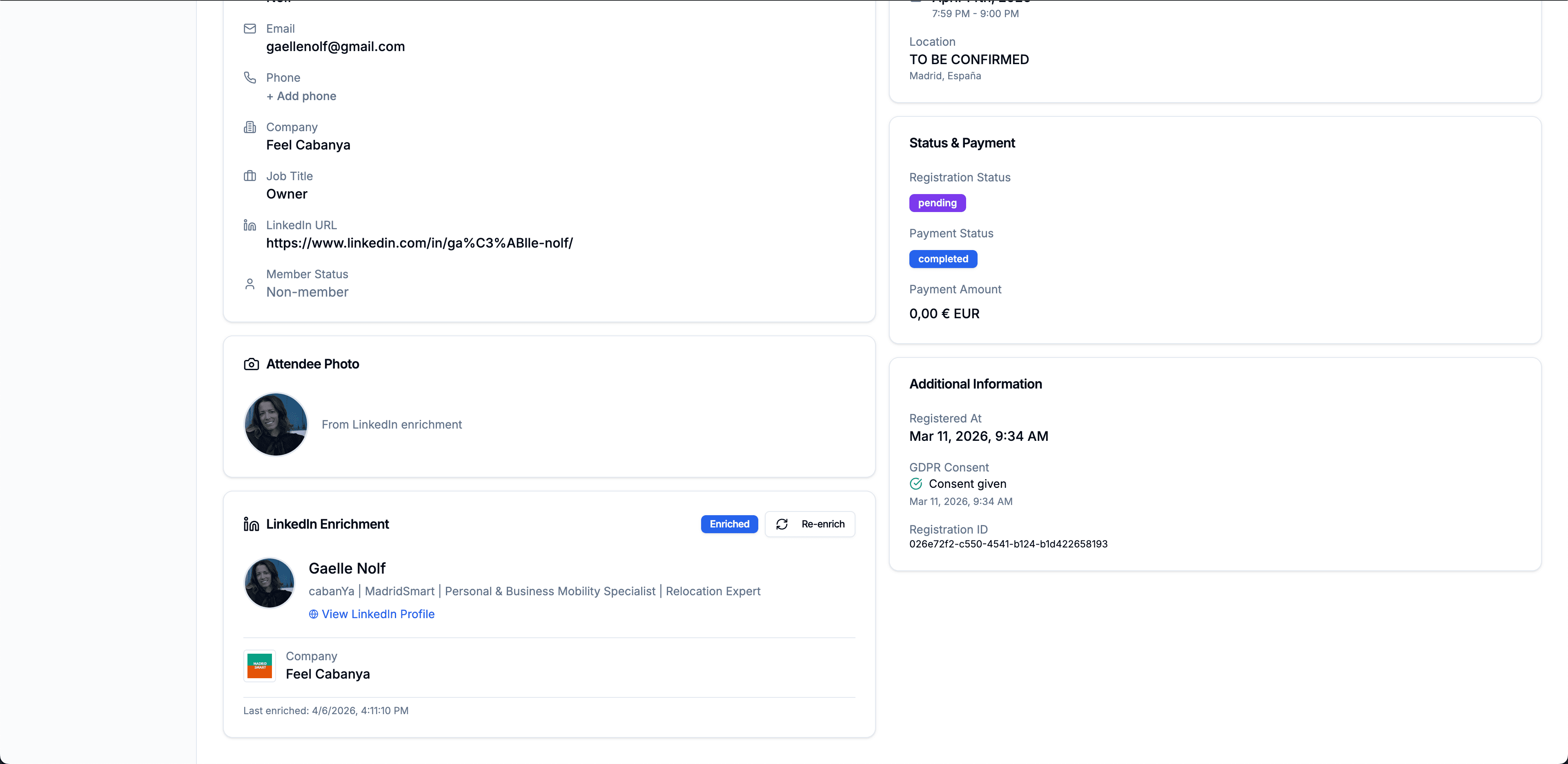
Task: Click the Enriched status badge
Action: pyautogui.click(x=729, y=524)
